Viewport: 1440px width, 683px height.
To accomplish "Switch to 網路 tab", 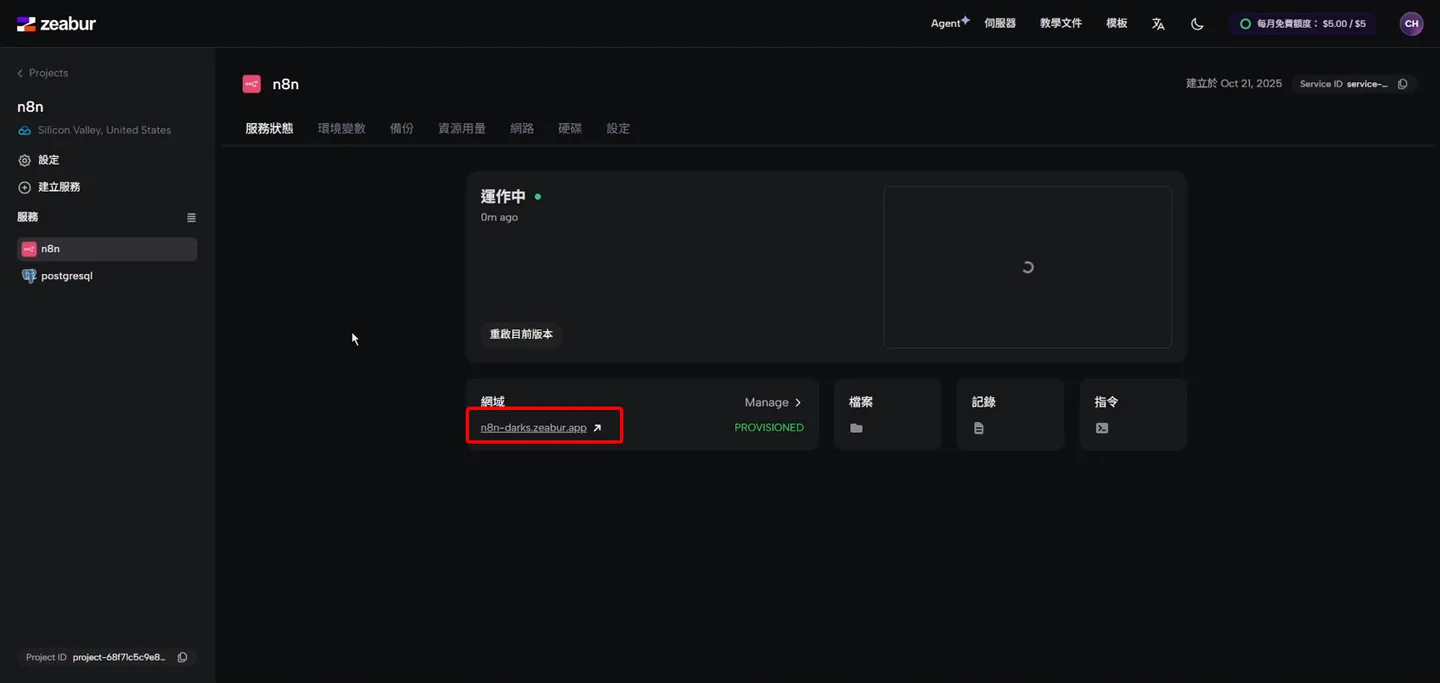I will coord(522,129).
